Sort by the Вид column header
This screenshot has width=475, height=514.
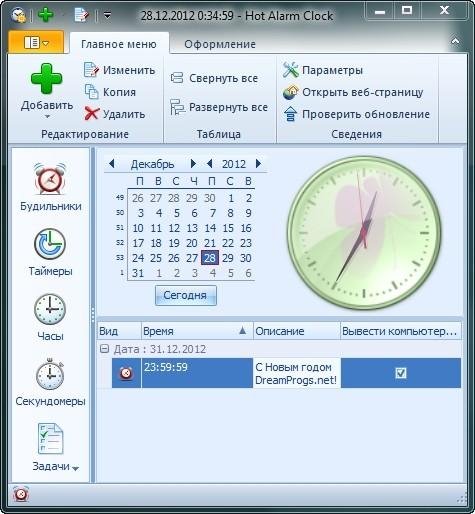coord(119,331)
